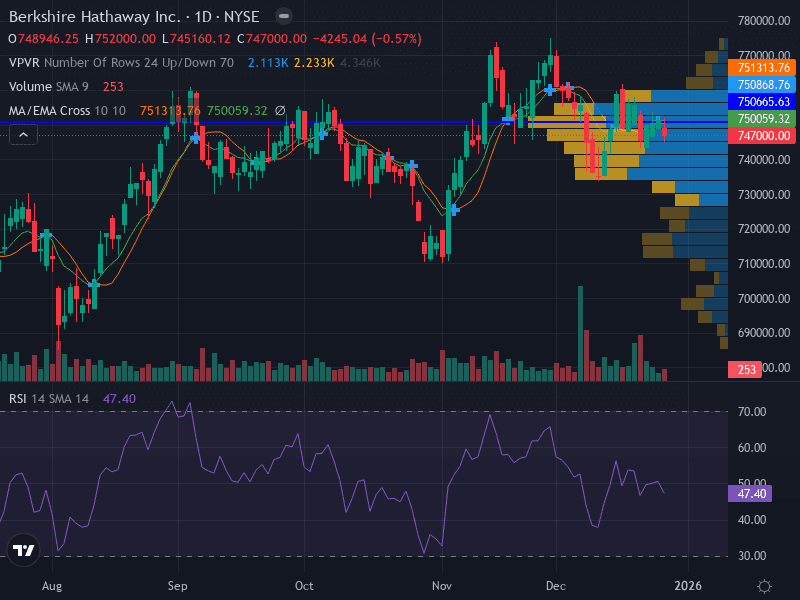
Task: Click the 747000.00 red last price label
Action: click(x=762, y=136)
